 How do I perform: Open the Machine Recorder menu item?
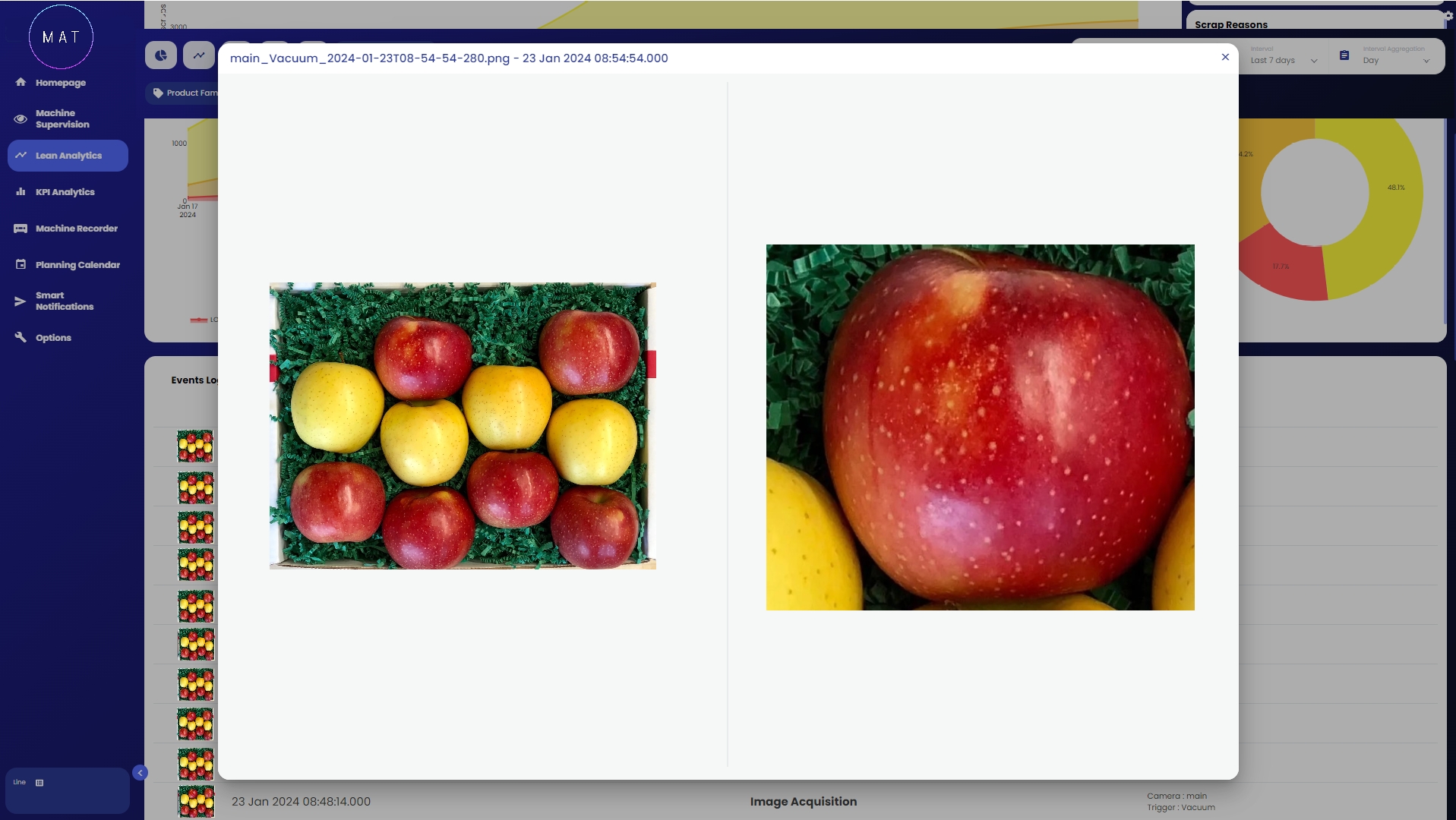click(x=76, y=229)
